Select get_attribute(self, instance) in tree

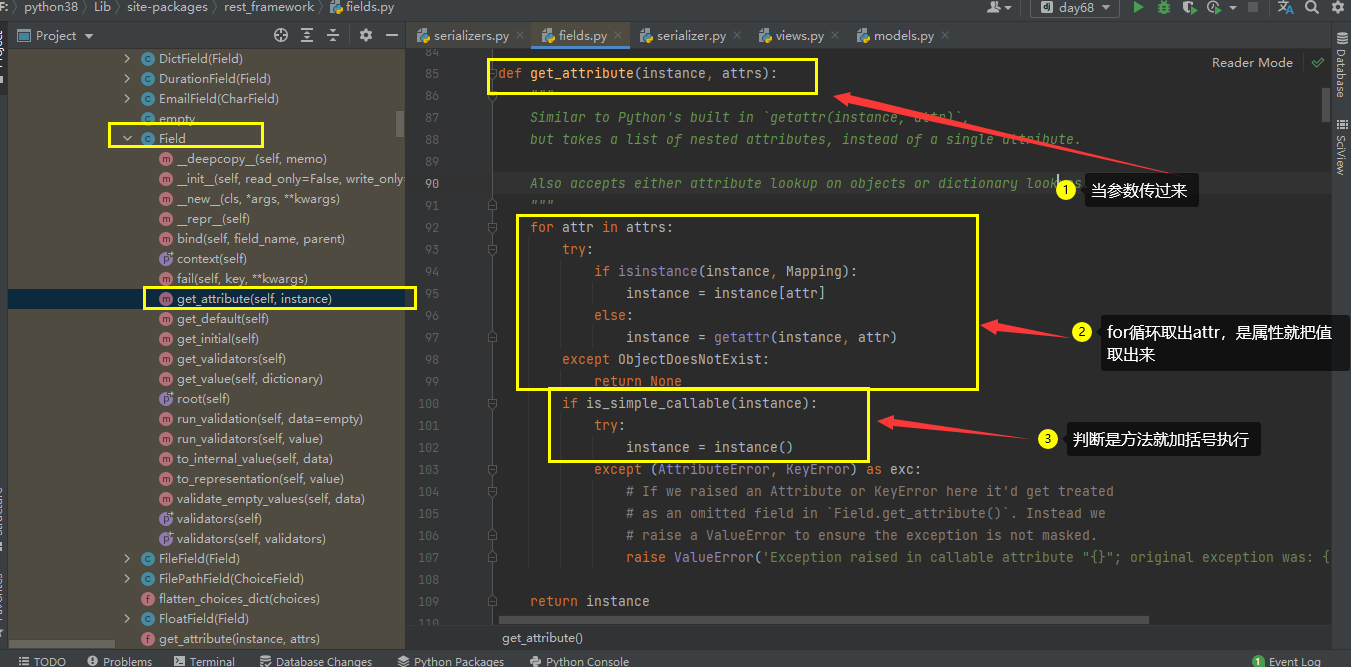[x=254, y=299]
